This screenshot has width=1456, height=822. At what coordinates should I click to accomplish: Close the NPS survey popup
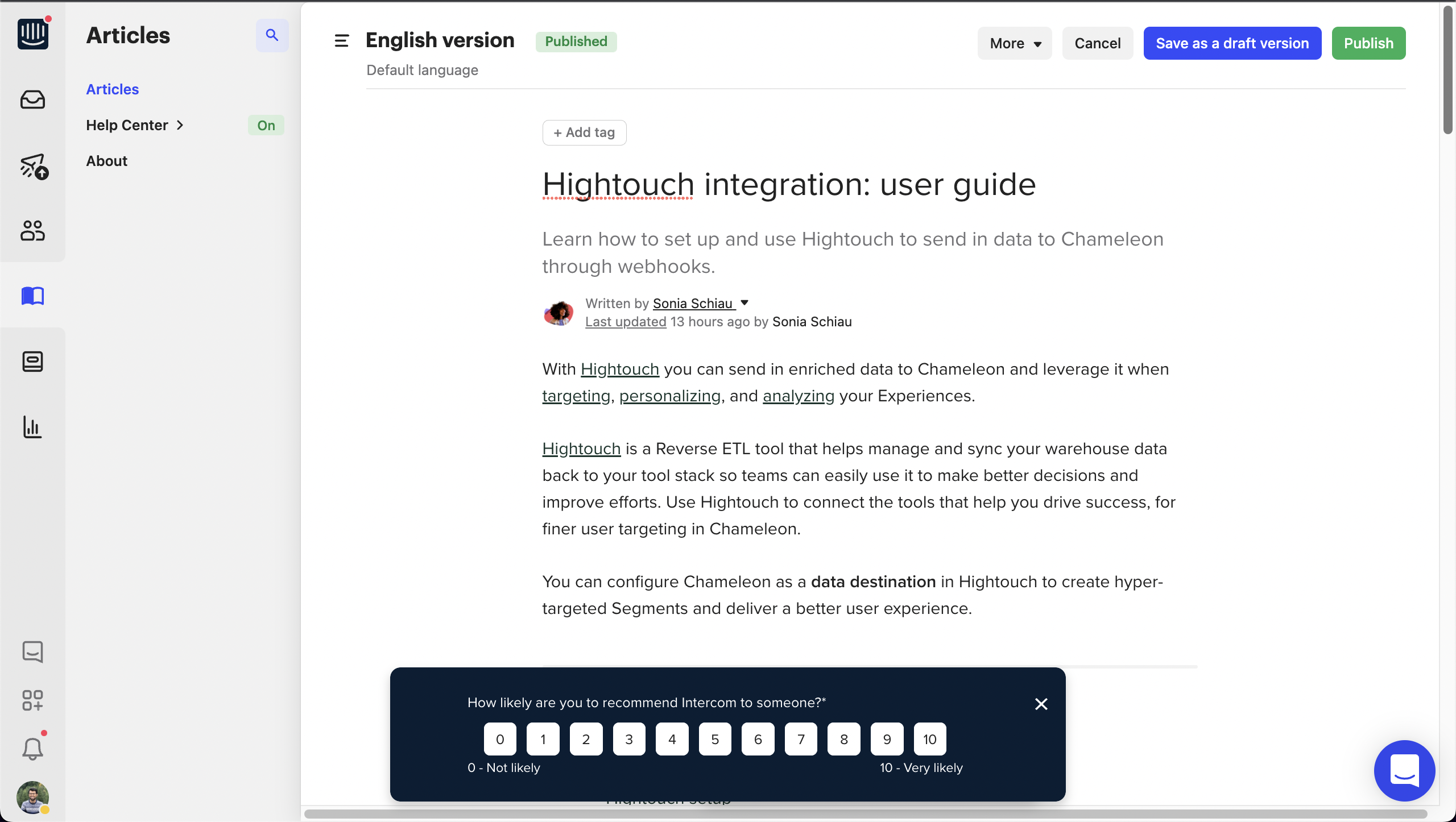(x=1041, y=704)
